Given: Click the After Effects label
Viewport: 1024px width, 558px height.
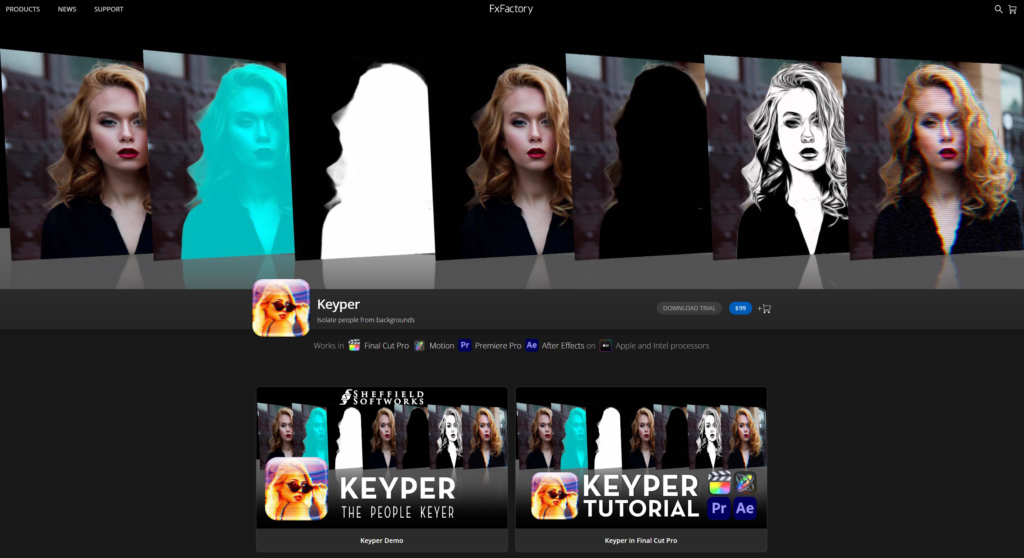Looking at the screenshot, I should pos(563,346).
